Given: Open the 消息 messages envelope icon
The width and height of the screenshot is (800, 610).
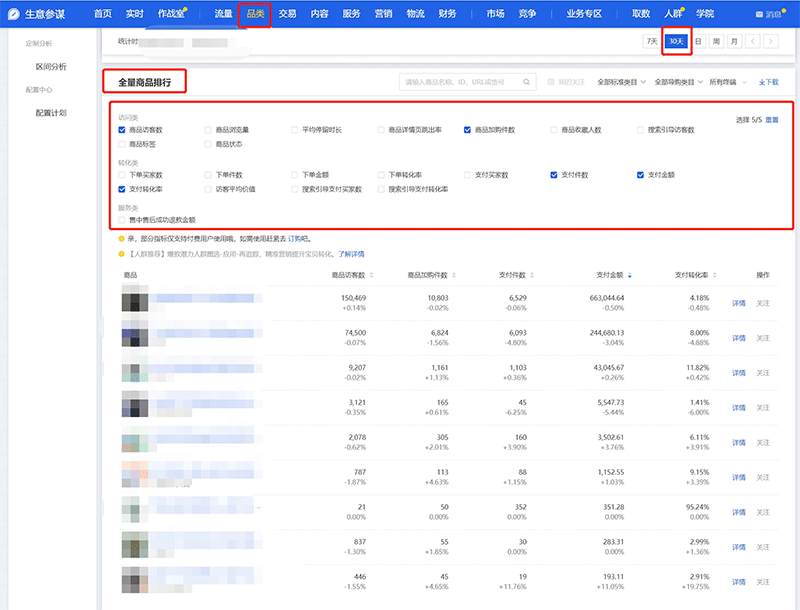Looking at the screenshot, I should (x=757, y=15).
